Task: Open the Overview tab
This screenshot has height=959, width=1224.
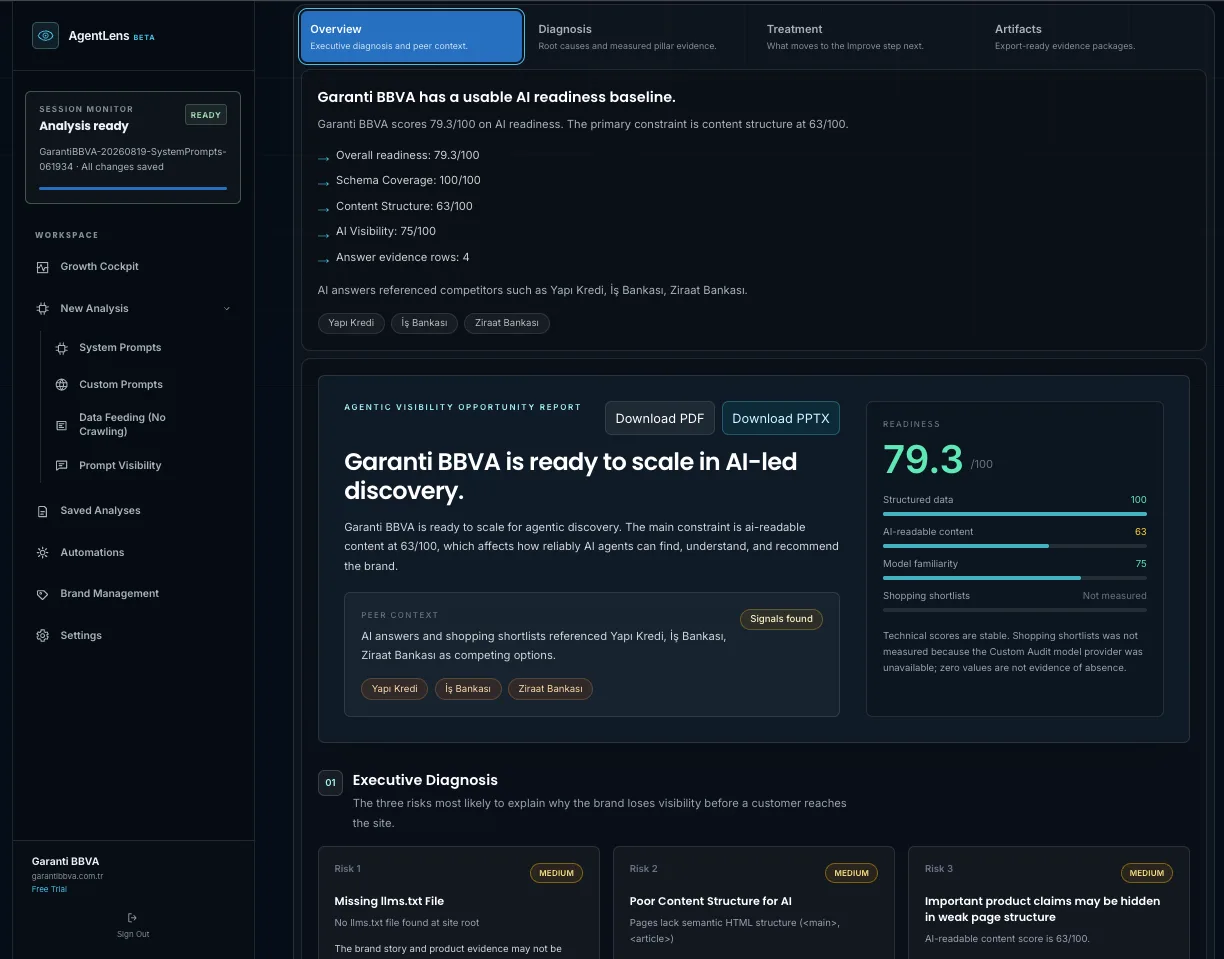Action: click(411, 37)
